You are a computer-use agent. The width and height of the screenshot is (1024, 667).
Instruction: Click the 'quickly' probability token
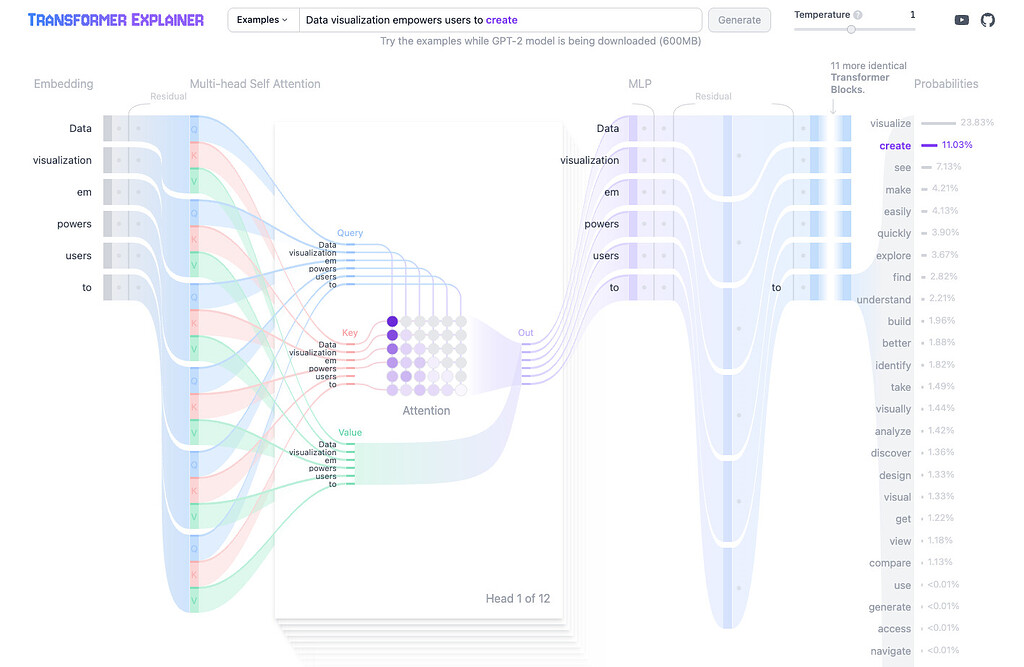894,233
